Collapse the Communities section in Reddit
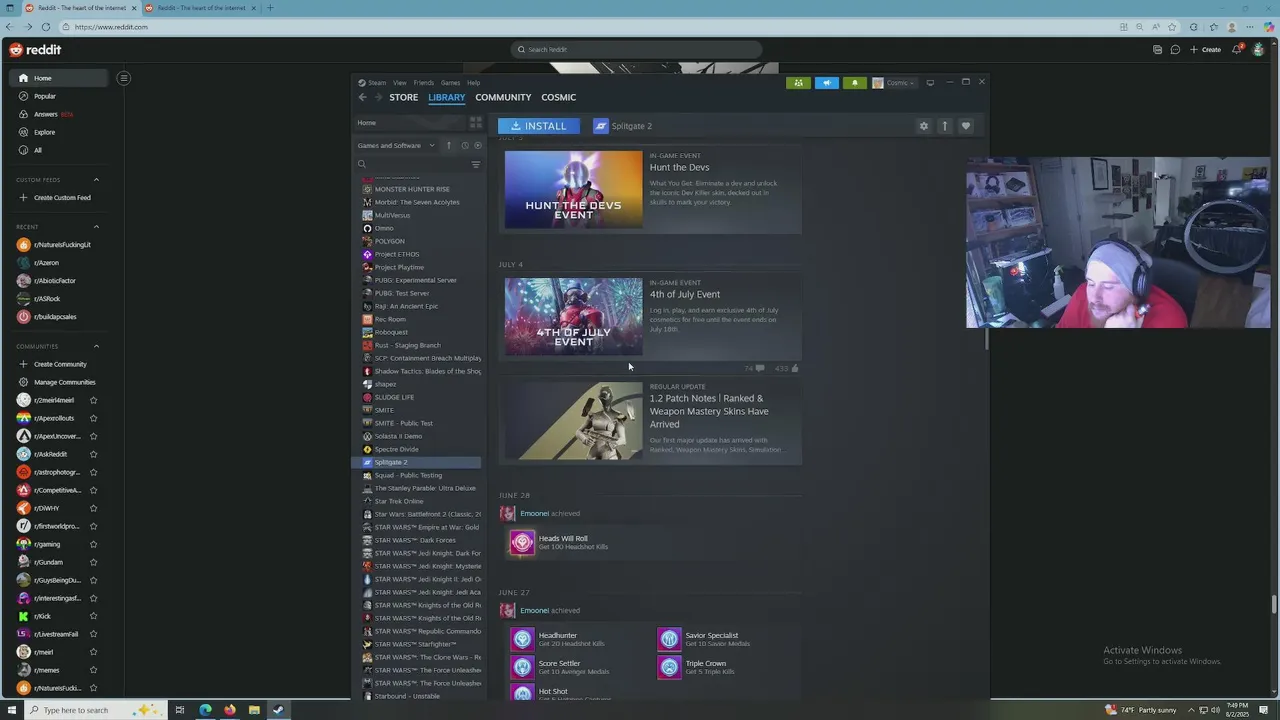 pos(96,346)
